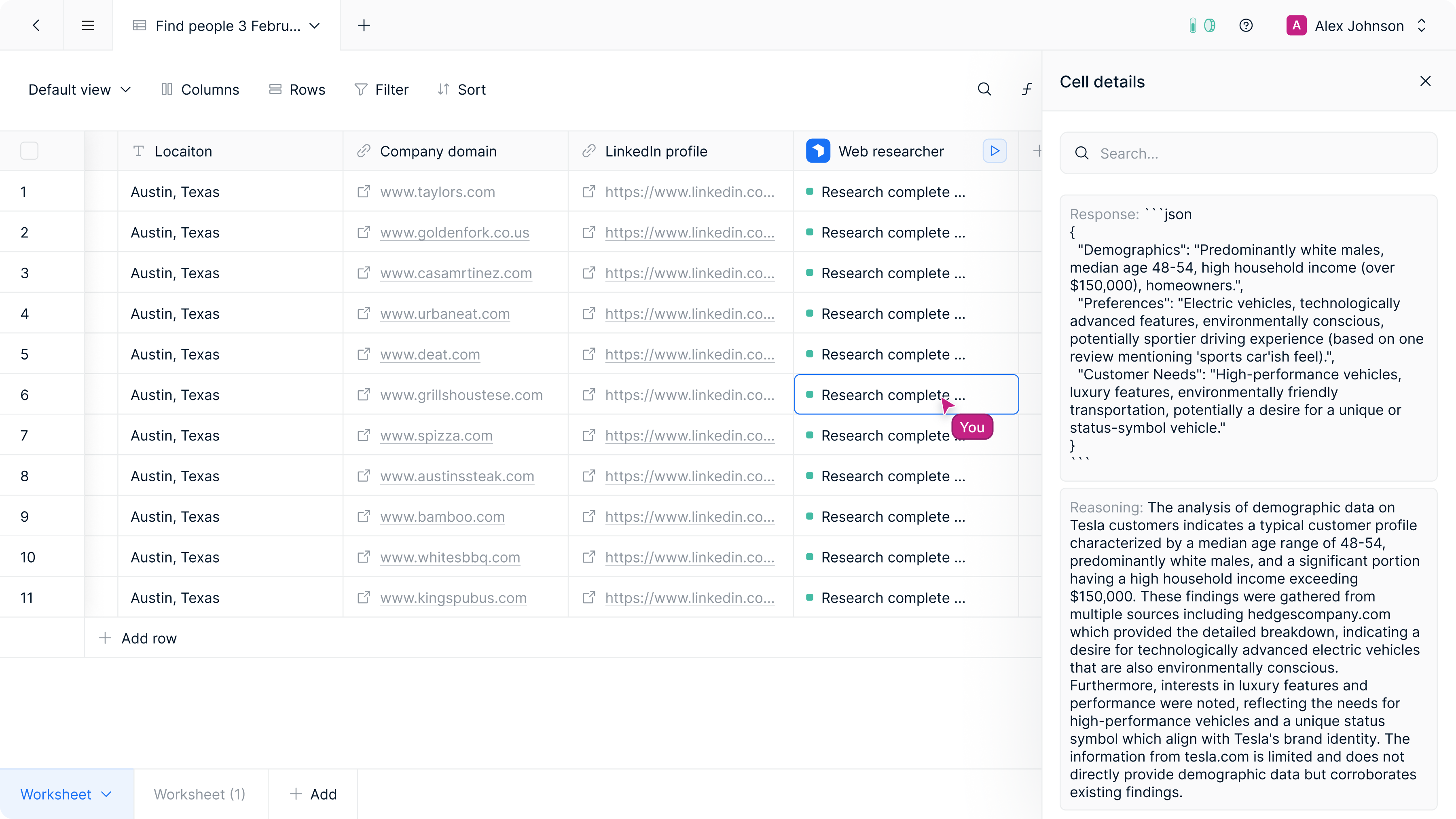The image size is (1456, 819).
Task: Select row number 10
Action: click(28, 557)
